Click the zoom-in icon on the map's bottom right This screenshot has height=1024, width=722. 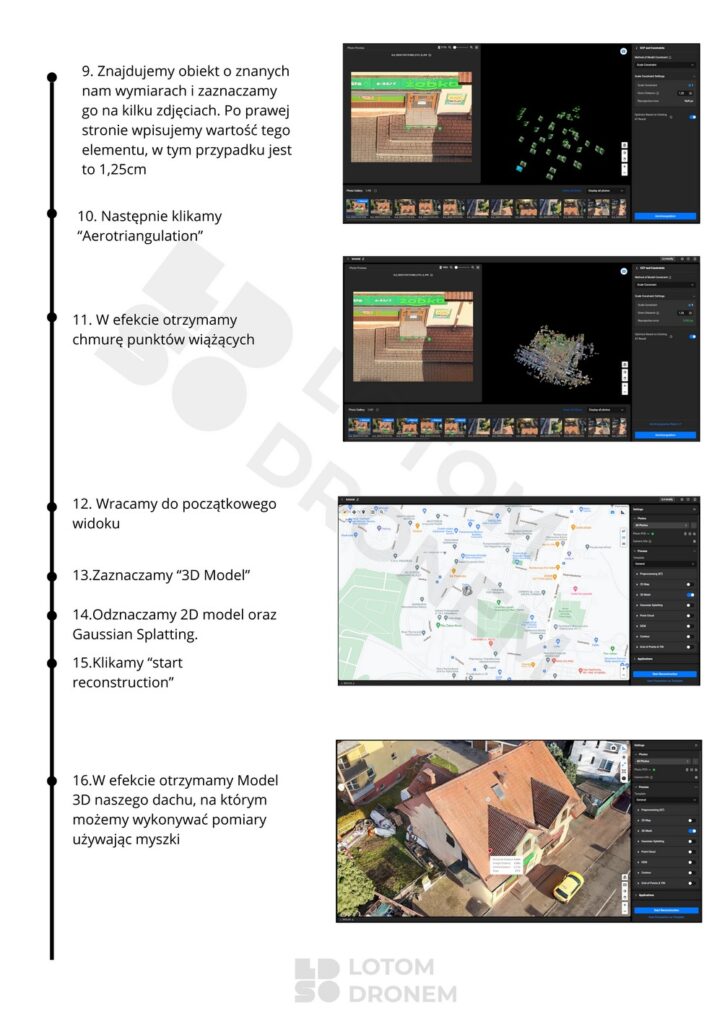[623, 669]
